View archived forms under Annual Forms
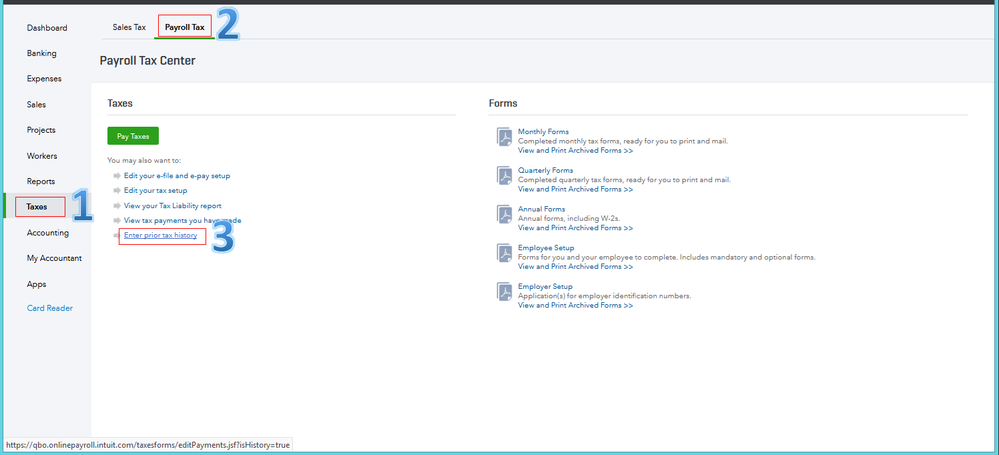The width and height of the screenshot is (999, 455). click(575, 228)
